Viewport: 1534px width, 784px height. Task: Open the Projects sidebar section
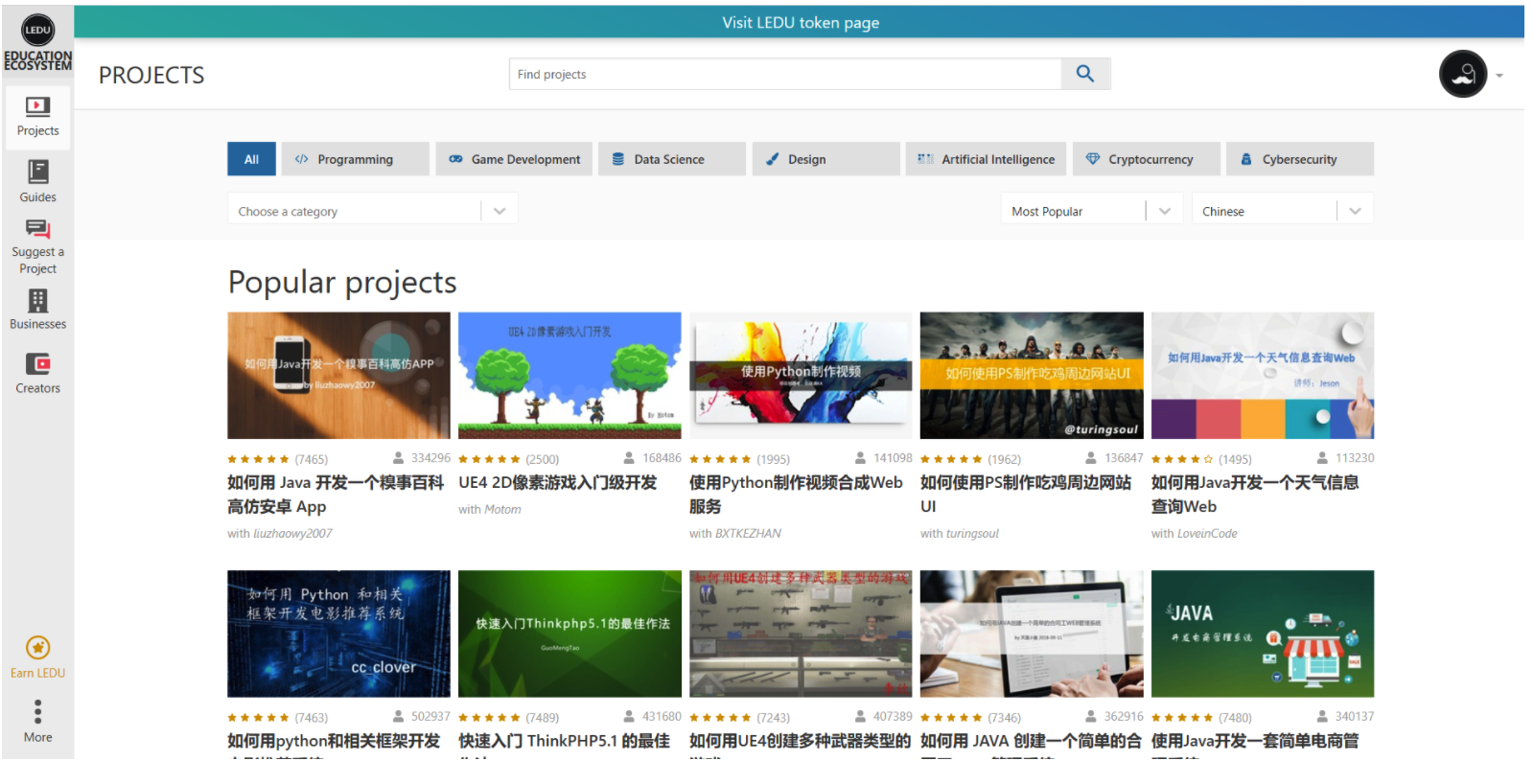click(x=37, y=118)
